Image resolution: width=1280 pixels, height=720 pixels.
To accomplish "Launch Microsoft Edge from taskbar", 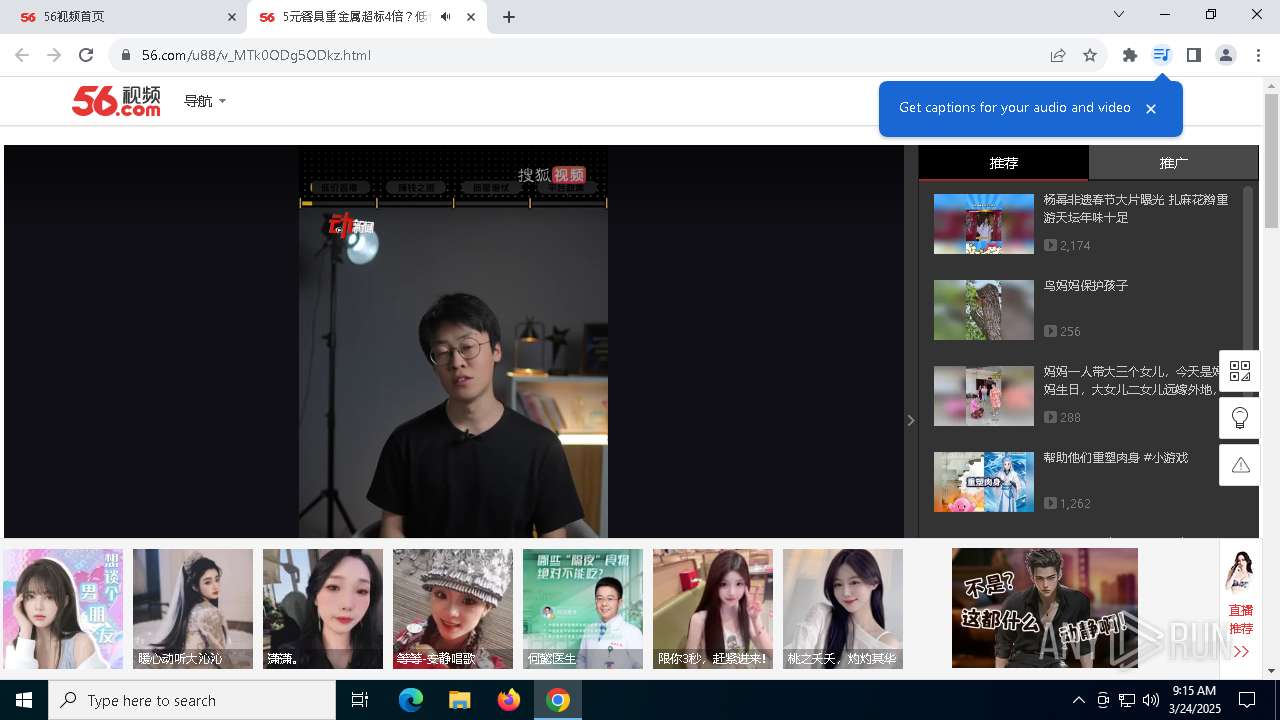I will [x=411, y=700].
